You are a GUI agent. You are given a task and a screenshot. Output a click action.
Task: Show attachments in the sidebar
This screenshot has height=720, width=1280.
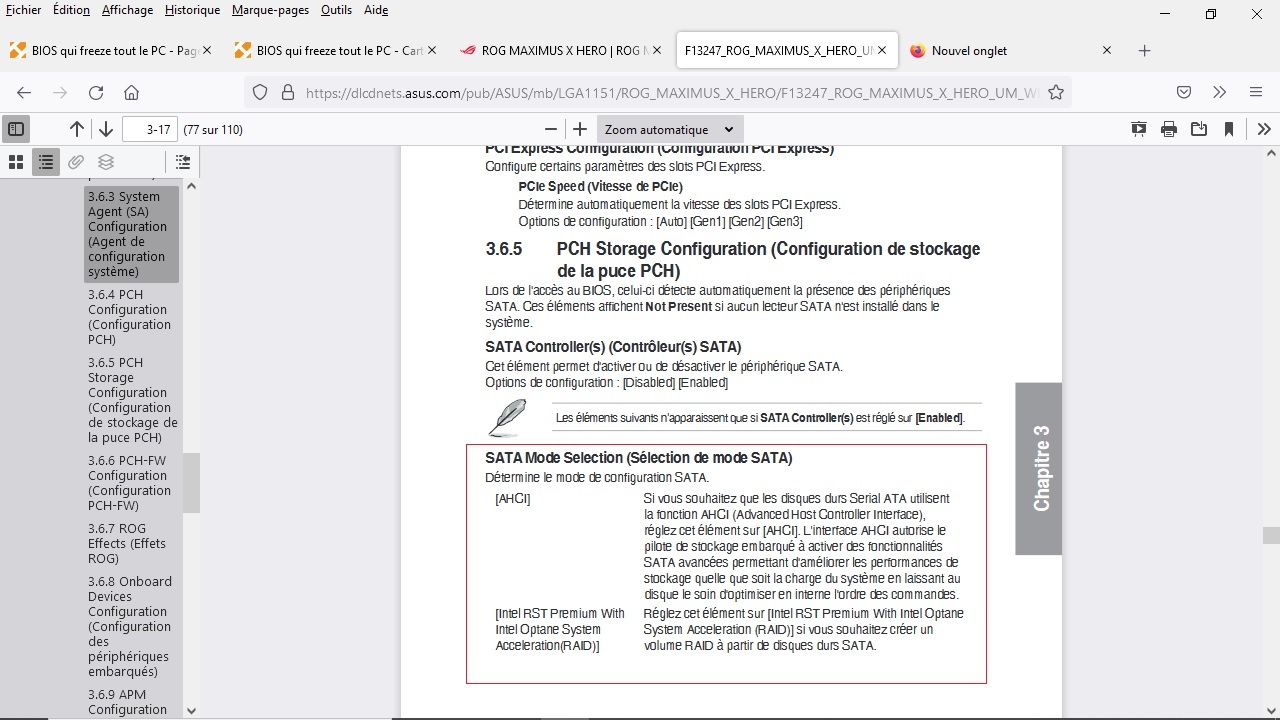click(76, 162)
